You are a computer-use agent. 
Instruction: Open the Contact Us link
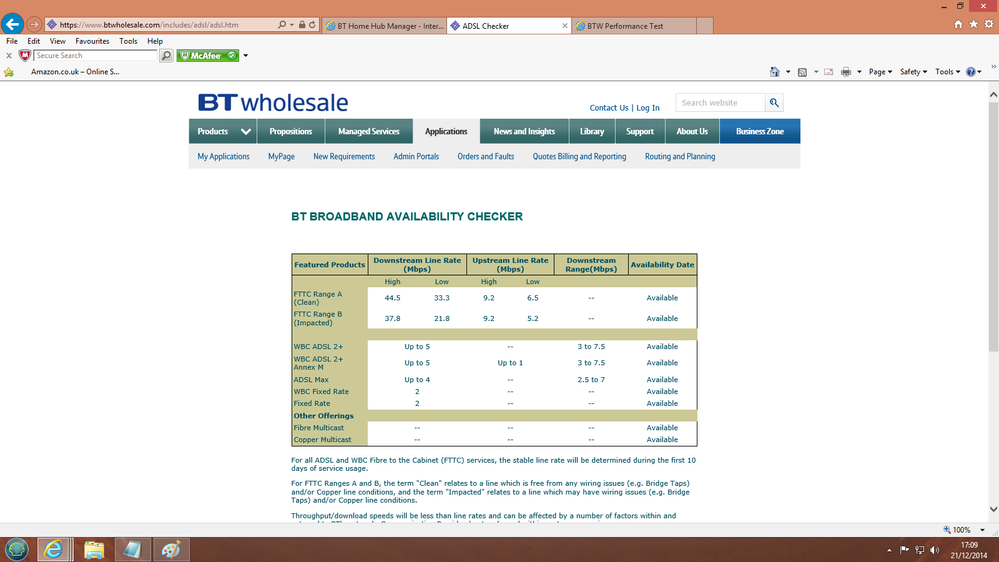[608, 108]
